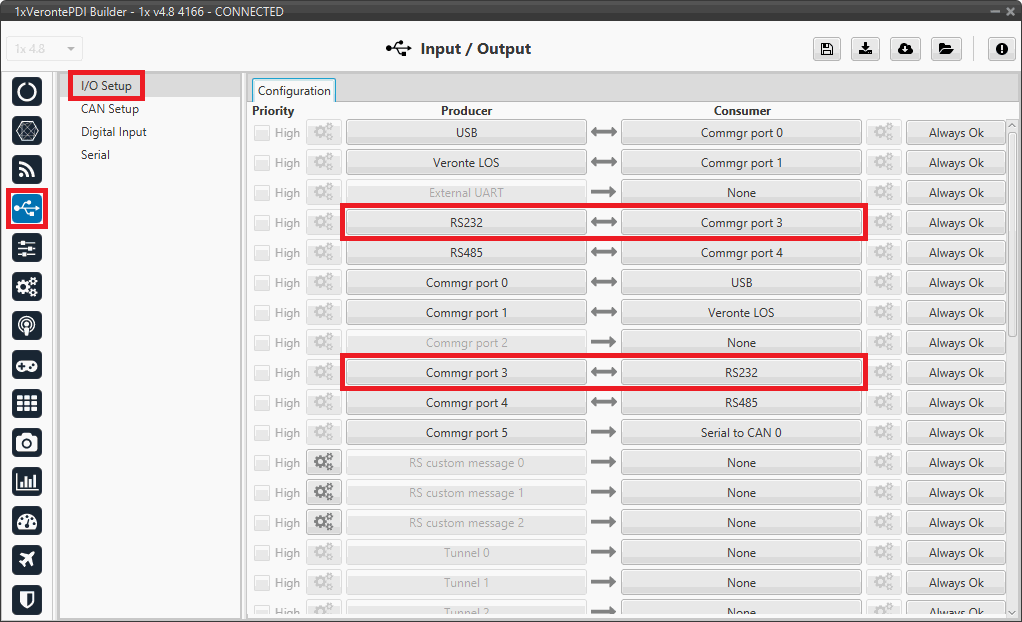
Task: Click the cloud download icon in toolbar
Action: [905, 49]
